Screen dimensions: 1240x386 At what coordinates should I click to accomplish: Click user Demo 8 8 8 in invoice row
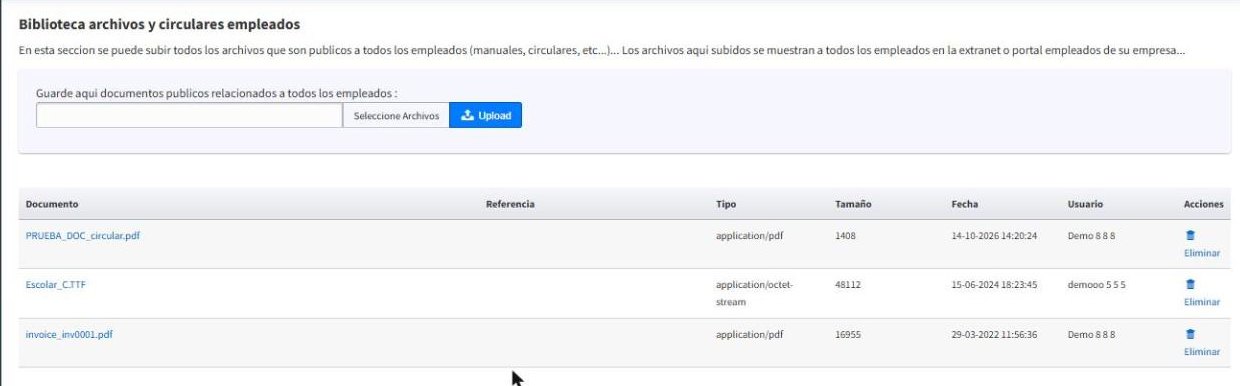coord(1093,335)
